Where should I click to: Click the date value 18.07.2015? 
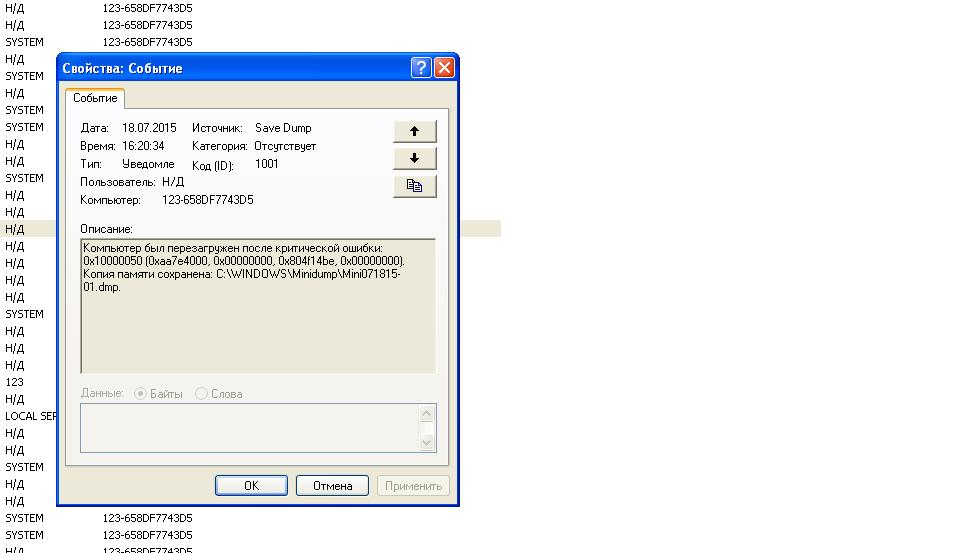149,128
